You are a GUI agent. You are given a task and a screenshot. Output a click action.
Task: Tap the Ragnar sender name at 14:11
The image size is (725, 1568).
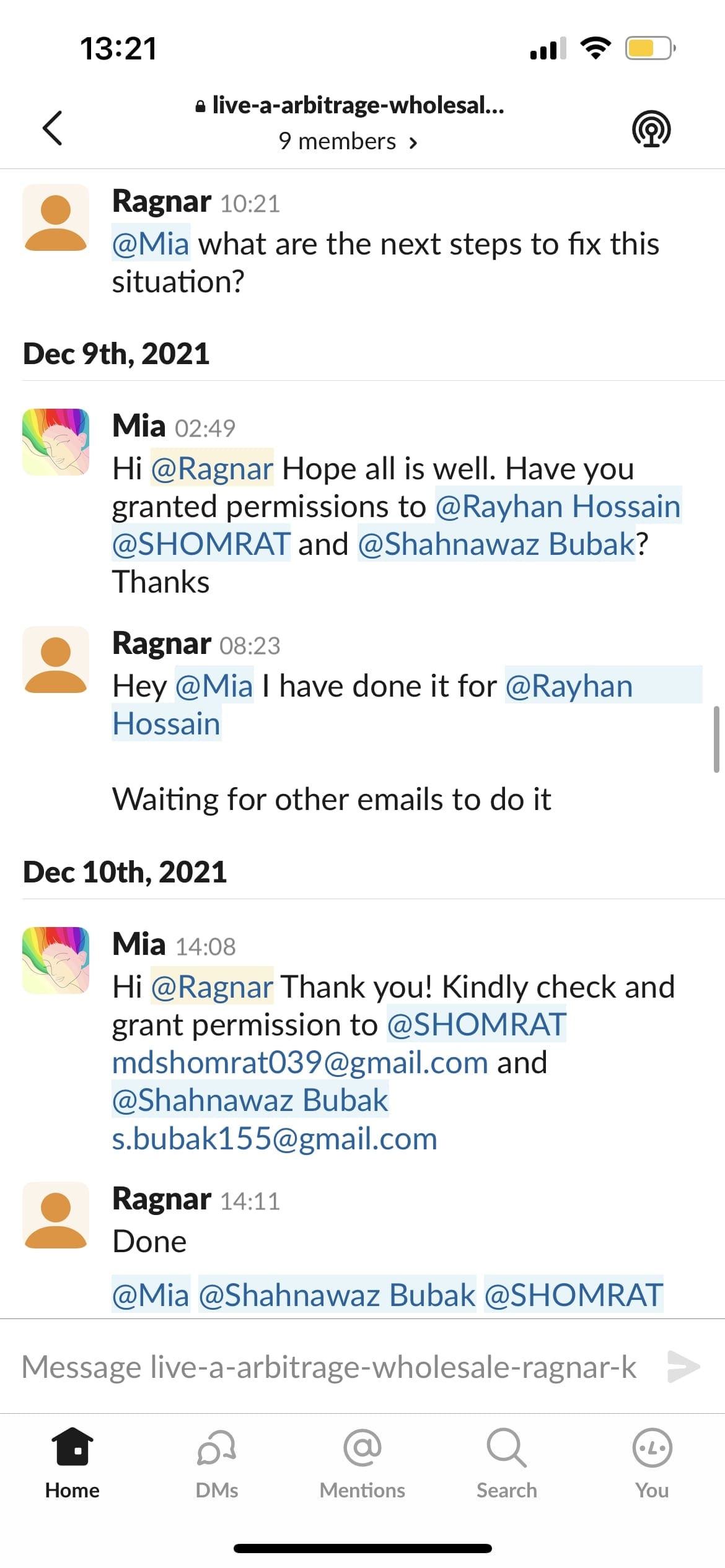tap(162, 1198)
